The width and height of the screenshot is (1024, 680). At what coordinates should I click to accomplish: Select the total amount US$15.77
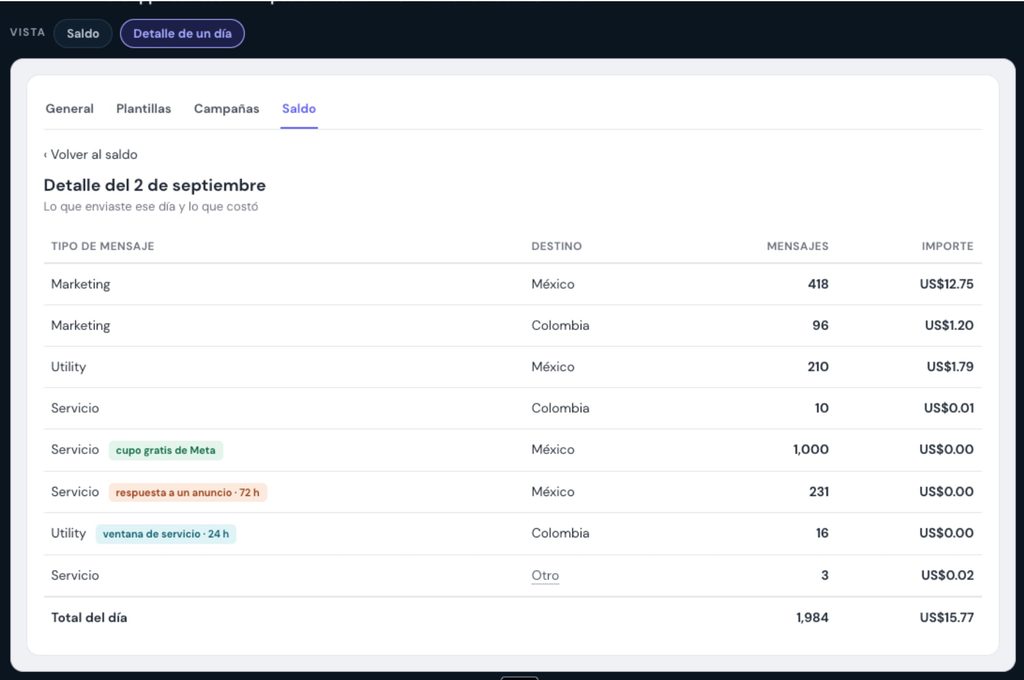(946, 617)
